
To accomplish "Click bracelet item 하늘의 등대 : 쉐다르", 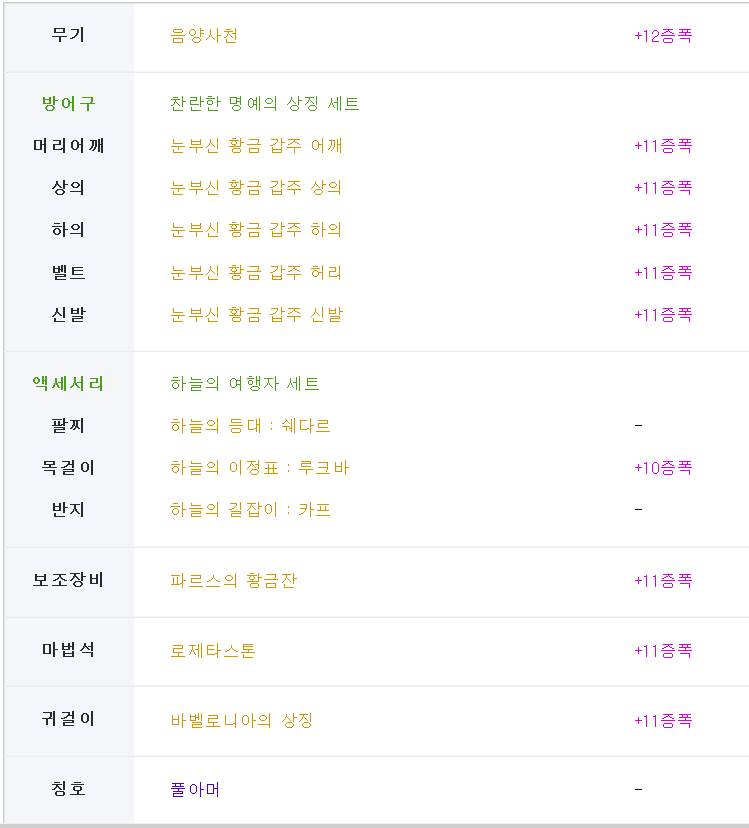I will pos(250,426).
